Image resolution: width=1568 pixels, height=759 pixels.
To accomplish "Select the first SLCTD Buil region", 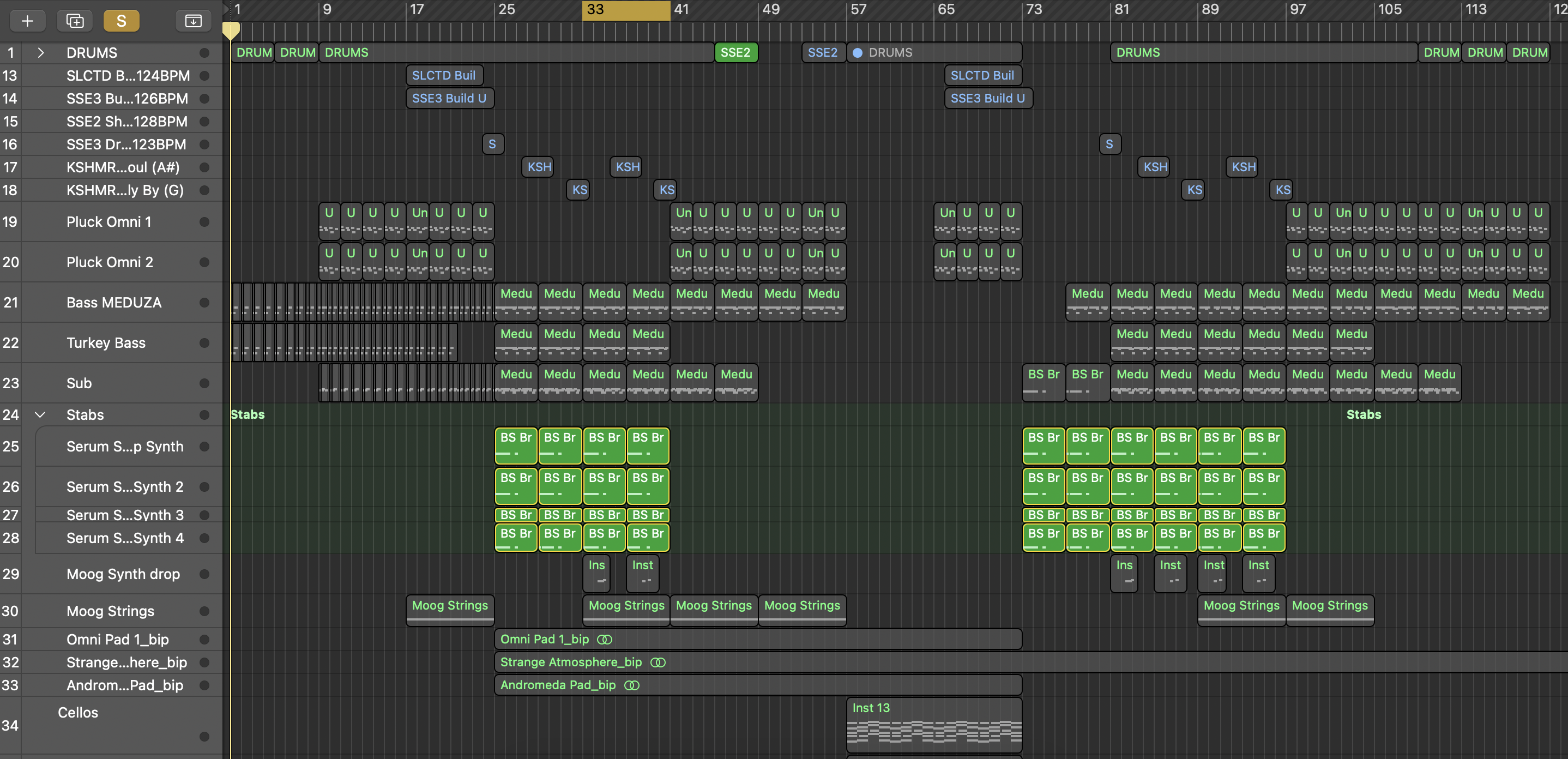I will [444, 75].
